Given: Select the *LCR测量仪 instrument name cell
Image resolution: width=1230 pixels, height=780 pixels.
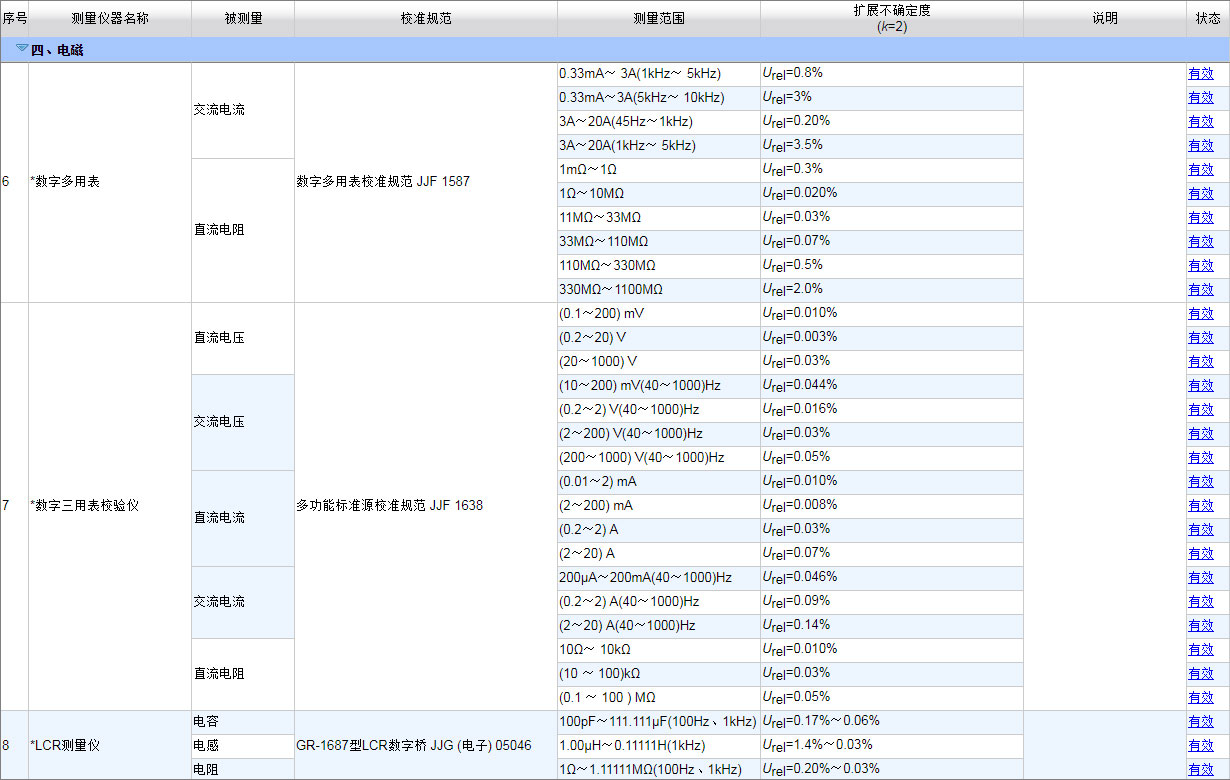Looking at the screenshot, I should coord(110,746).
